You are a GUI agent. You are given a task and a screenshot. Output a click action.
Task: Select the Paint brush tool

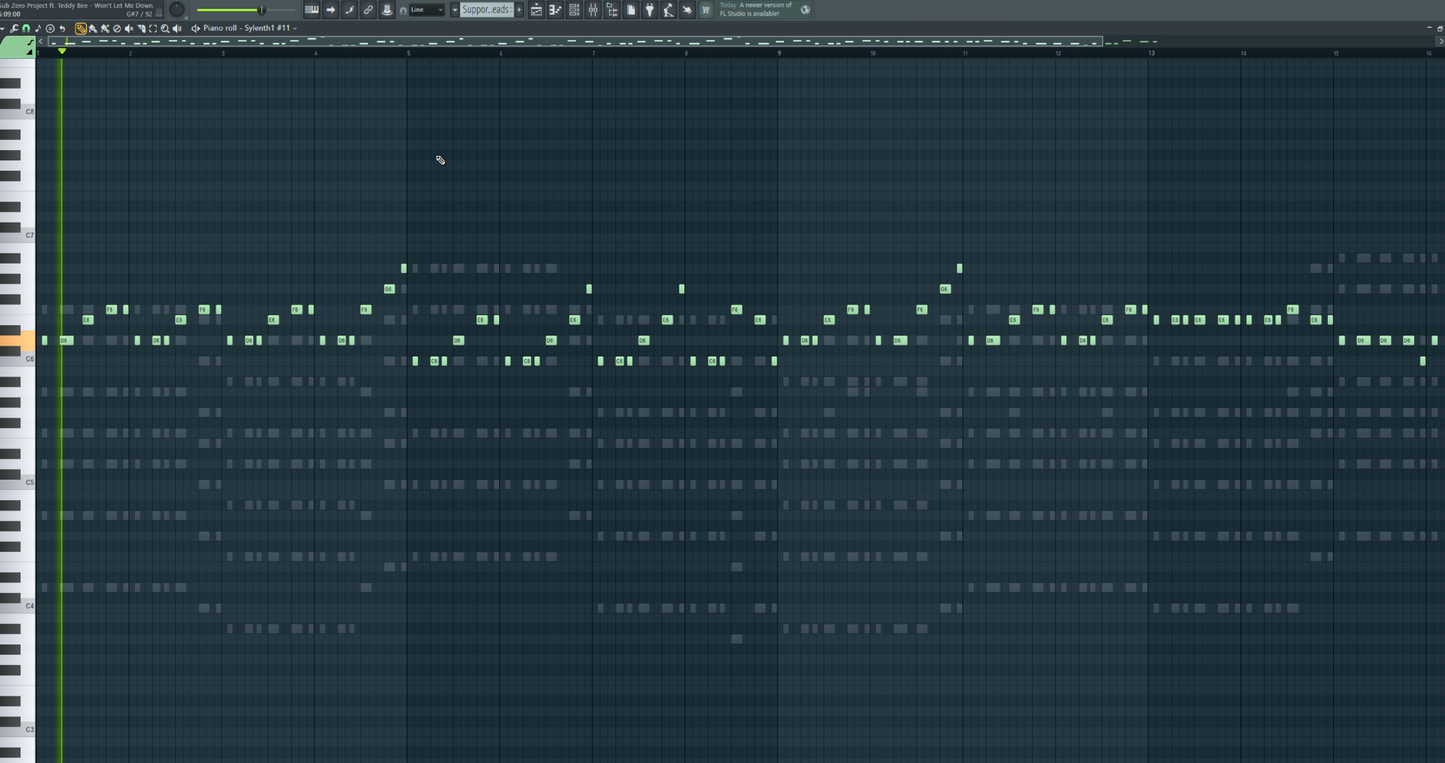[x=93, y=29]
